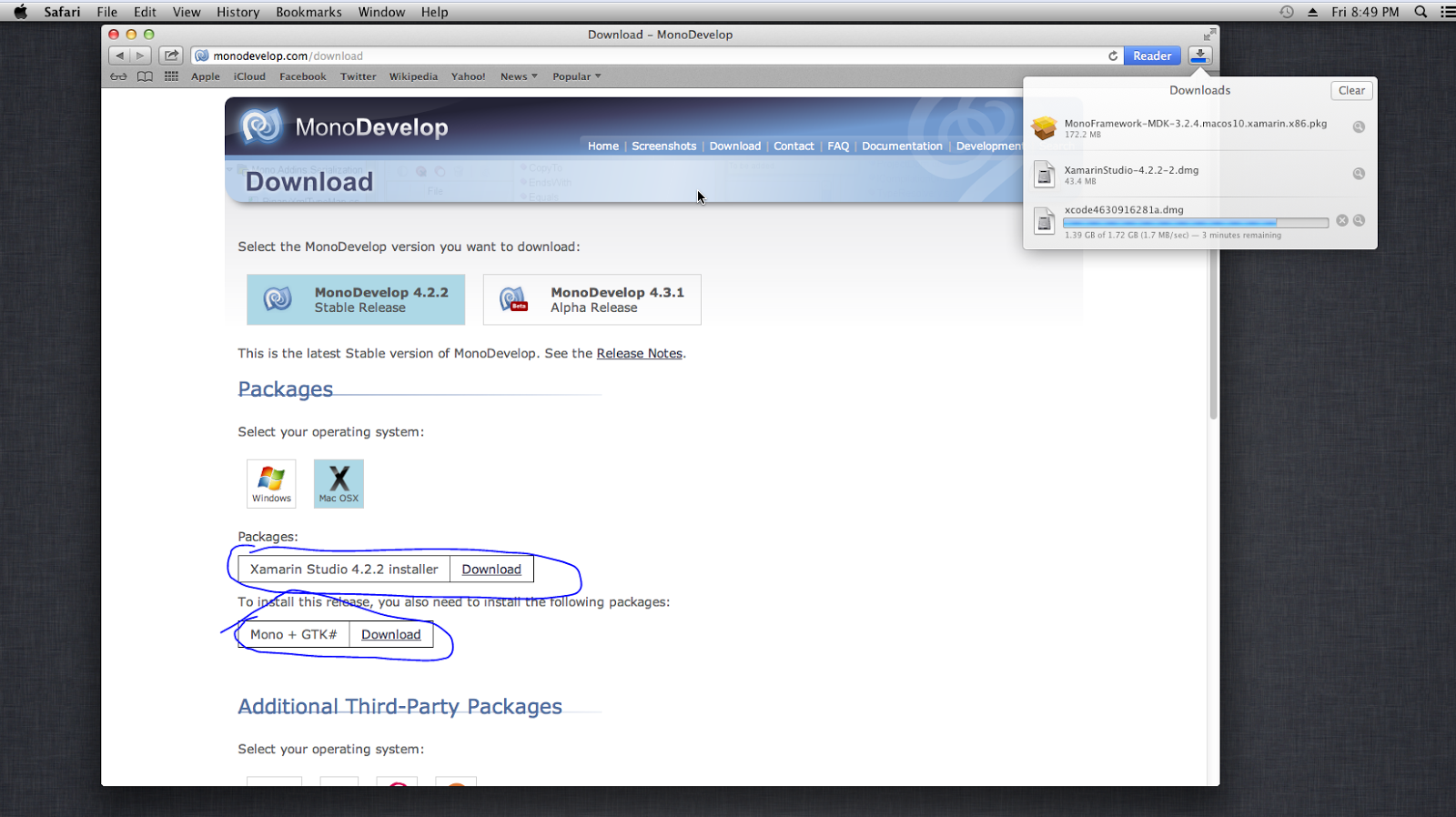This screenshot has width=1456, height=817.
Task: Enter full screen with the arrows icon
Action: pyautogui.click(x=1209, y=35)
